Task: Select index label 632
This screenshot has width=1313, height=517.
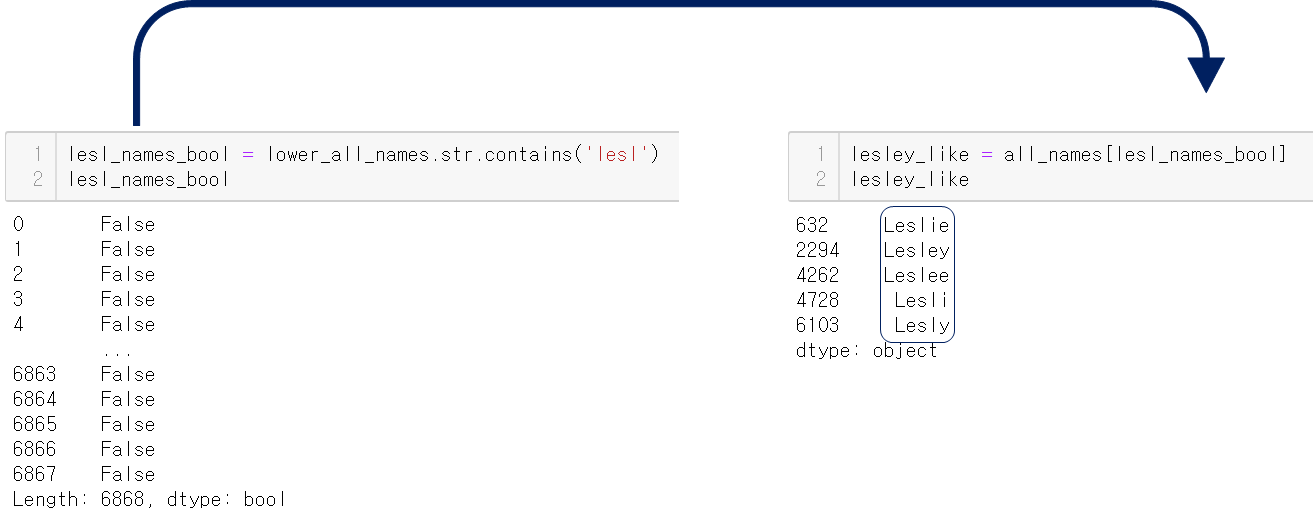Action: [812, 225]
